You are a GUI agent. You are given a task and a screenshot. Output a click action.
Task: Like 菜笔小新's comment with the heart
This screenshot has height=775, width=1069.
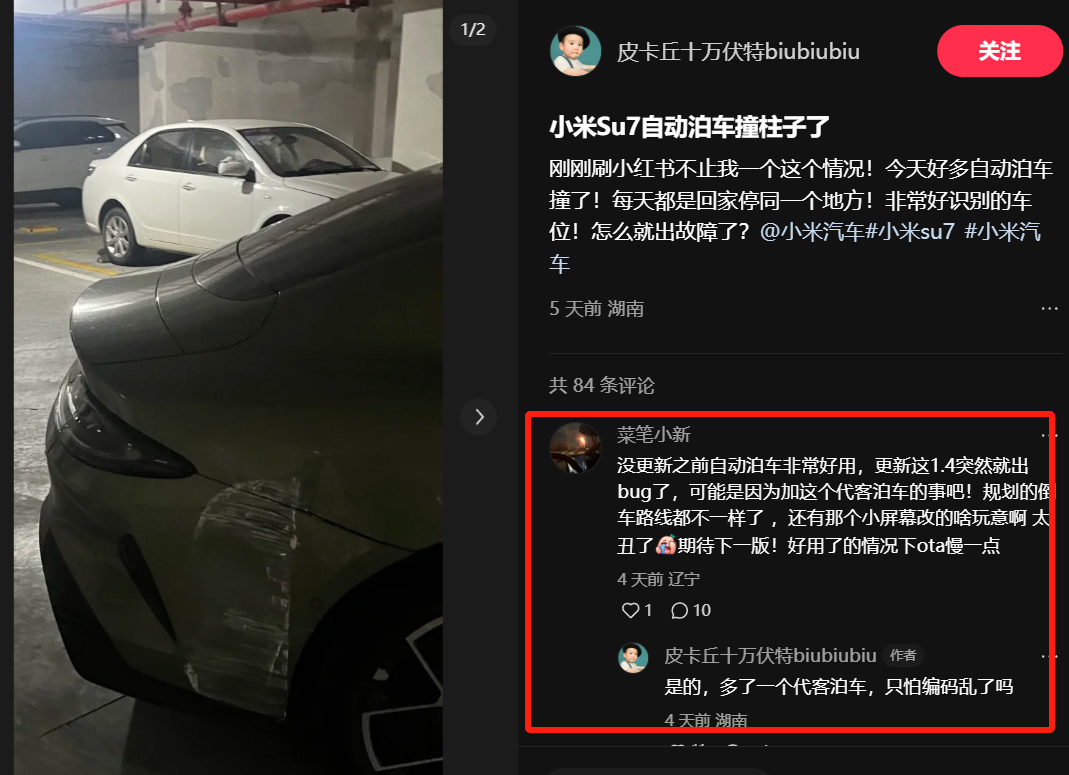[x=630, y=610]
